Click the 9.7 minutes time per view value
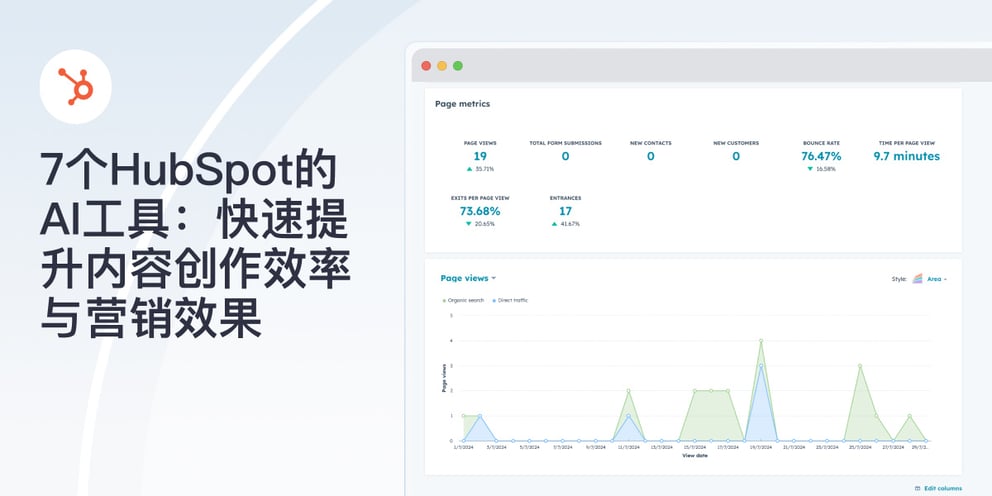Image resolution: width=992 pixels, height=496 pixels. coord(906,156)
